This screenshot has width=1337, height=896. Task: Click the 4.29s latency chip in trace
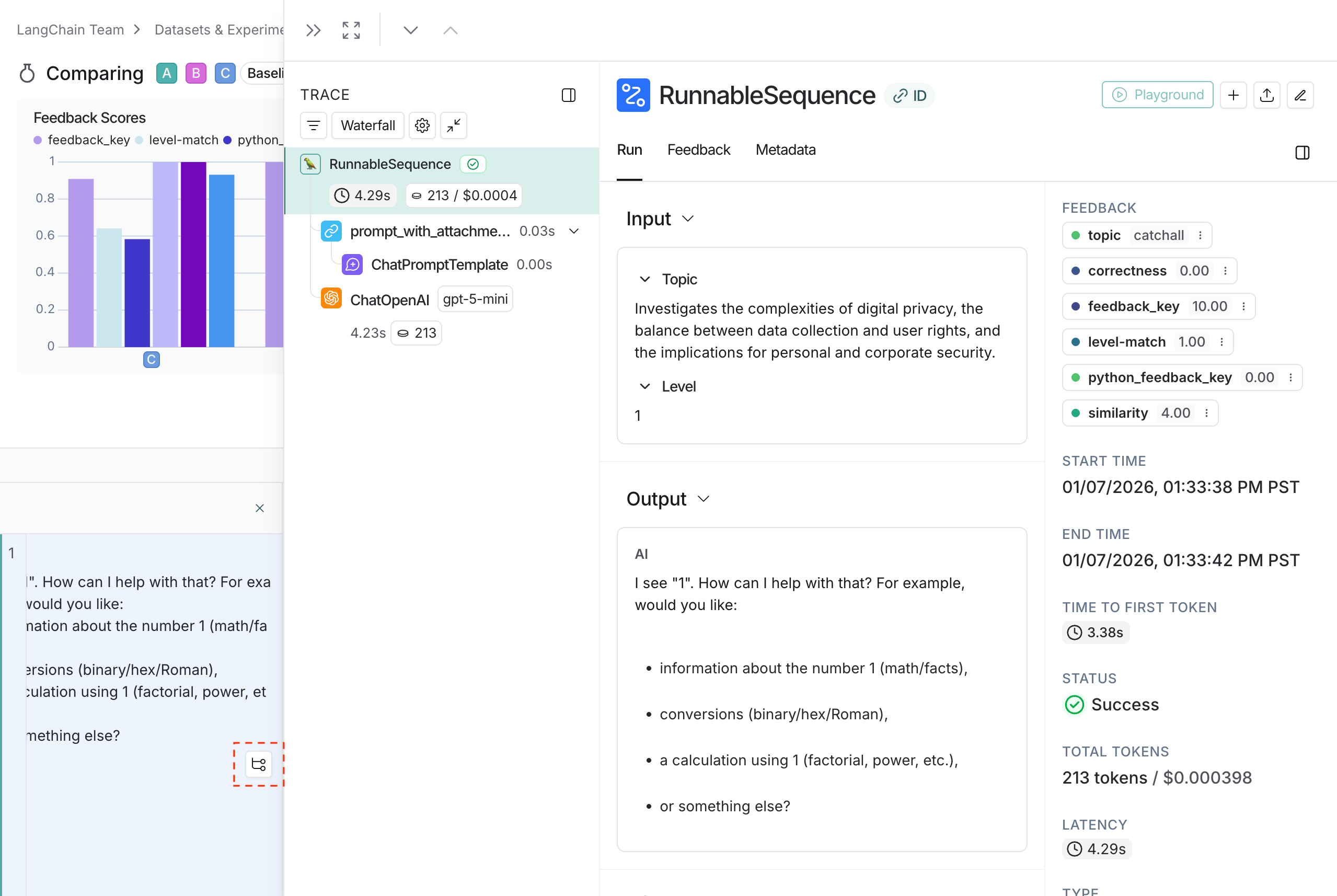pos(363,196)
